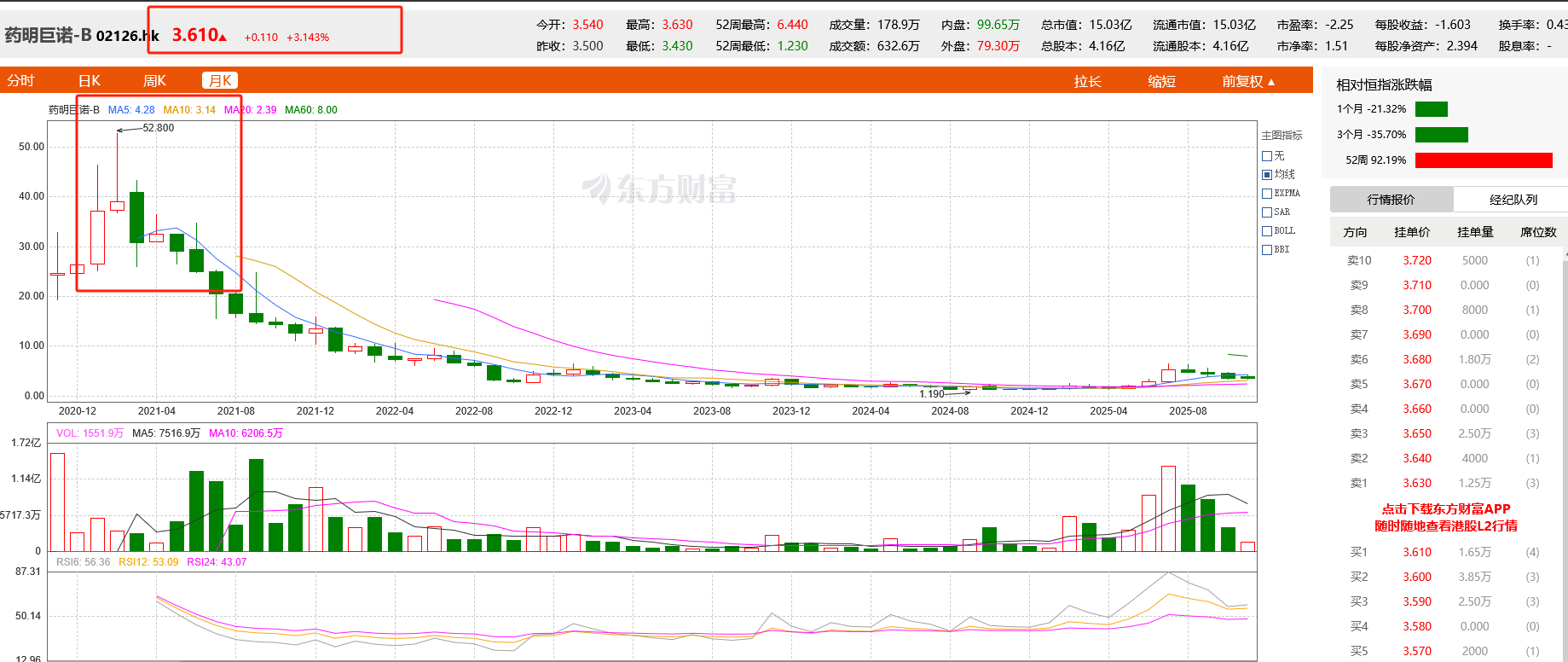
Task: Open the 前复权 adjustment dropdown
Action: point(1248,81)
